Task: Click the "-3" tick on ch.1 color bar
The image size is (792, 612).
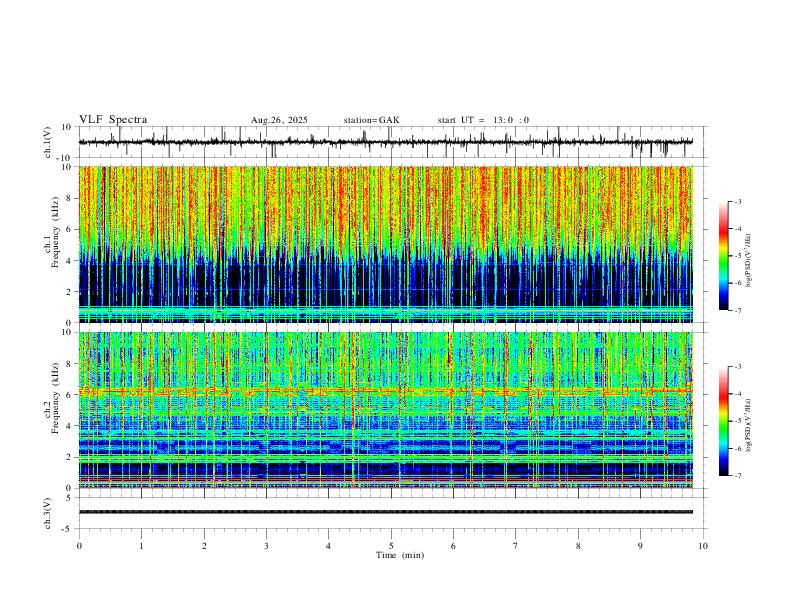Action: 738,201
